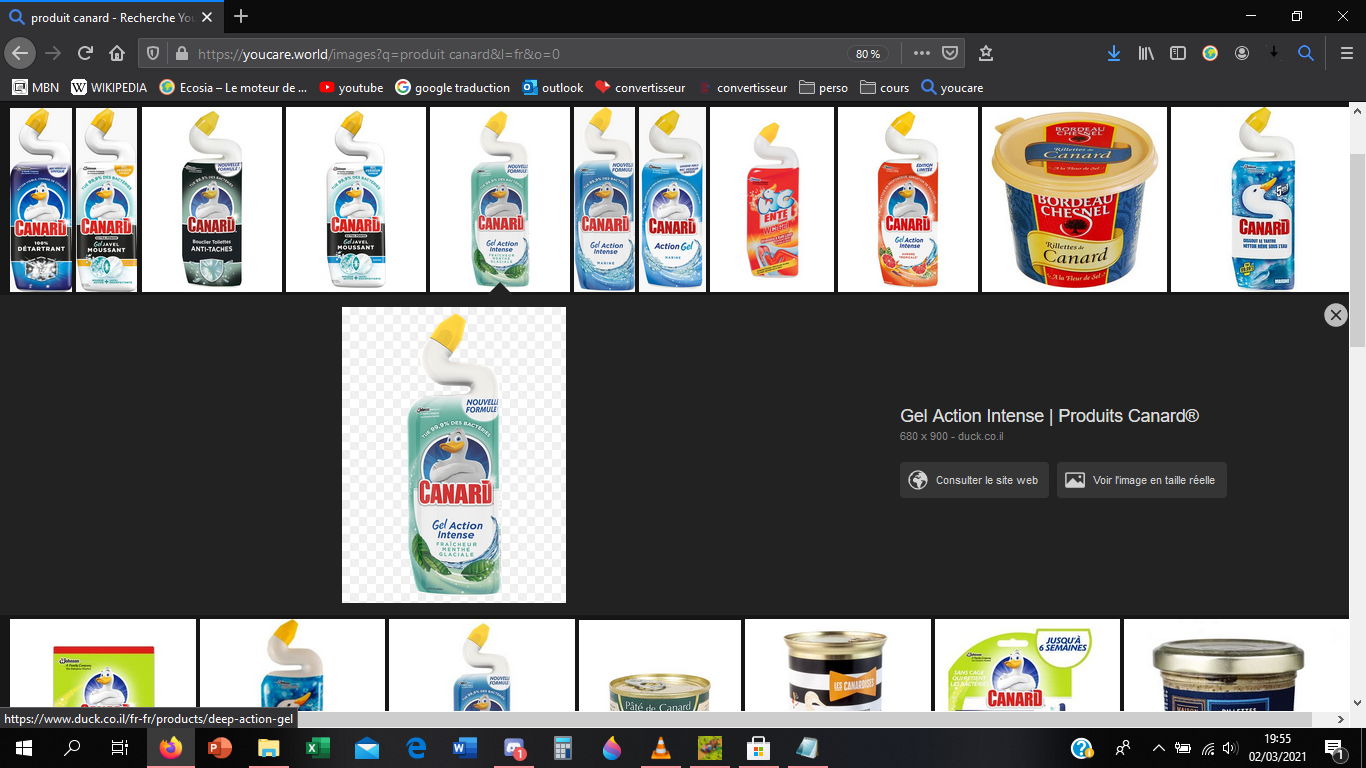This screenshot has height=768, width=1366.
Task: Click Voir l'image en taille réelle
Action: click(x=1141, y=480)
